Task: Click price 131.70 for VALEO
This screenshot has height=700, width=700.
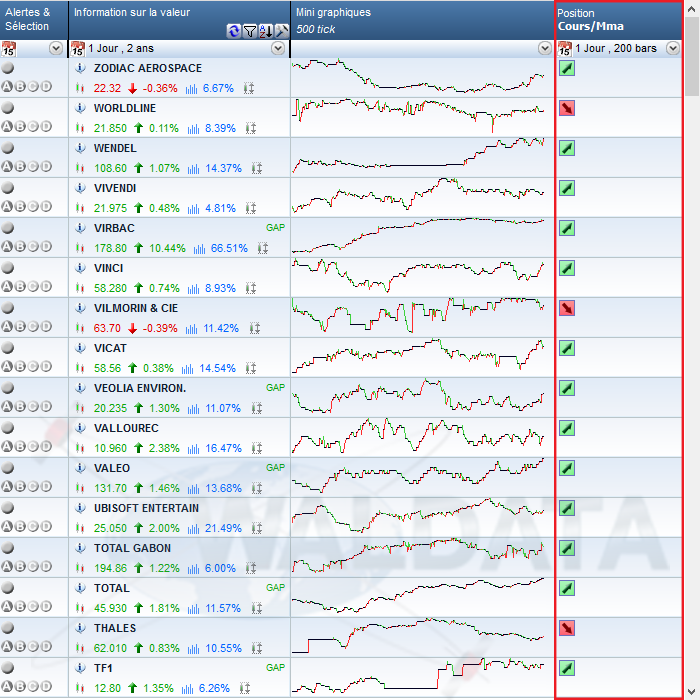Action: pyautogui.click(x=110, y=488)
